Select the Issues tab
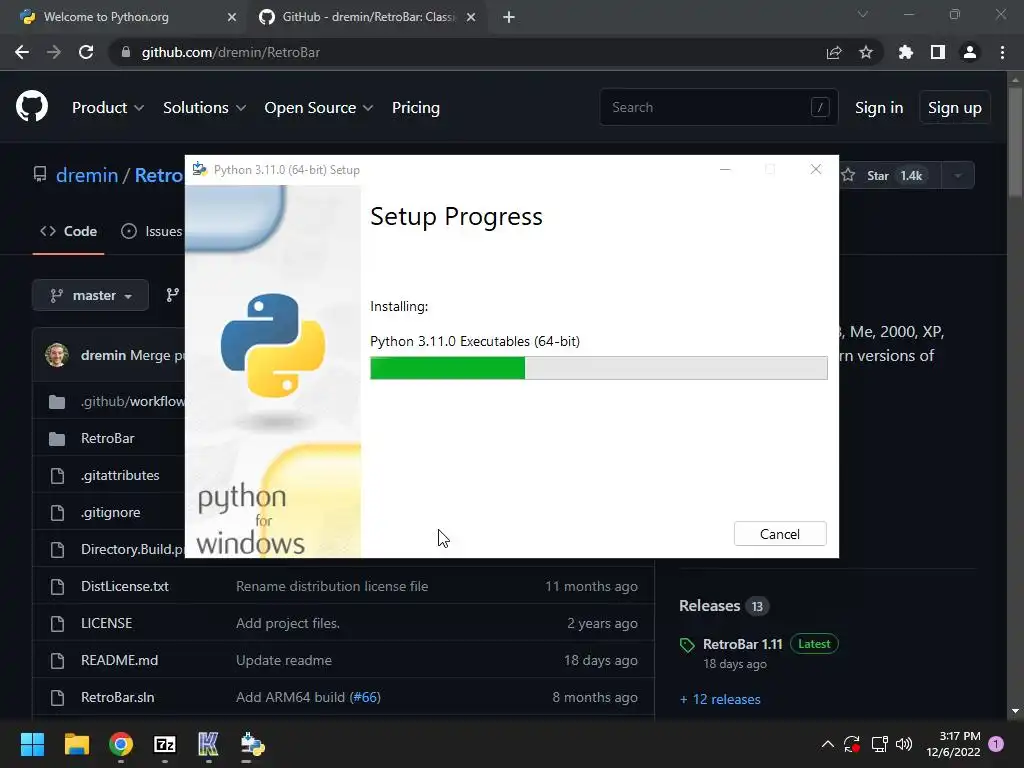Screen dimensions: 1024x768 point(152,231)
